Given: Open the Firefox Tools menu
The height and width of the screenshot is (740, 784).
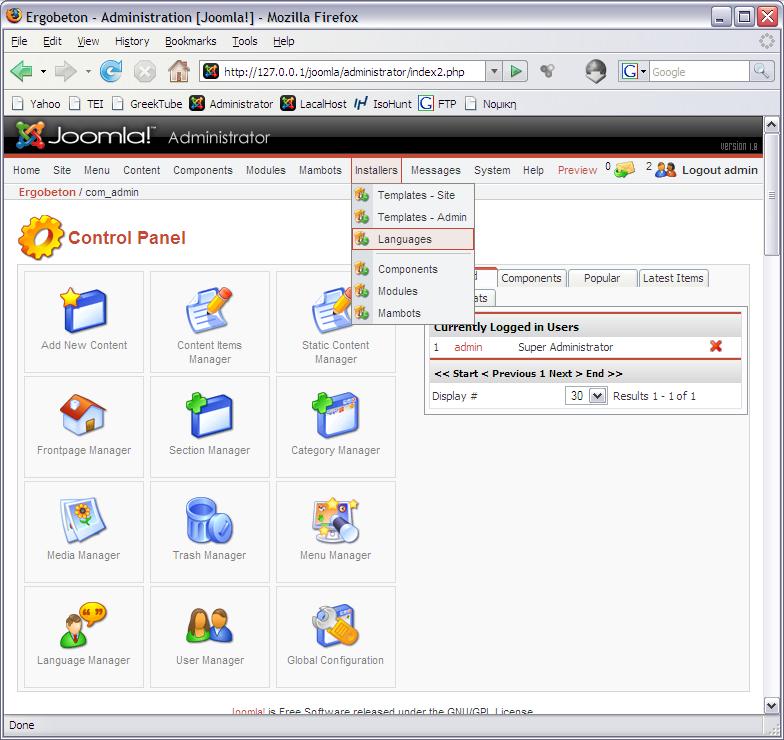Looking at the screenshot, I should [244, 41].
